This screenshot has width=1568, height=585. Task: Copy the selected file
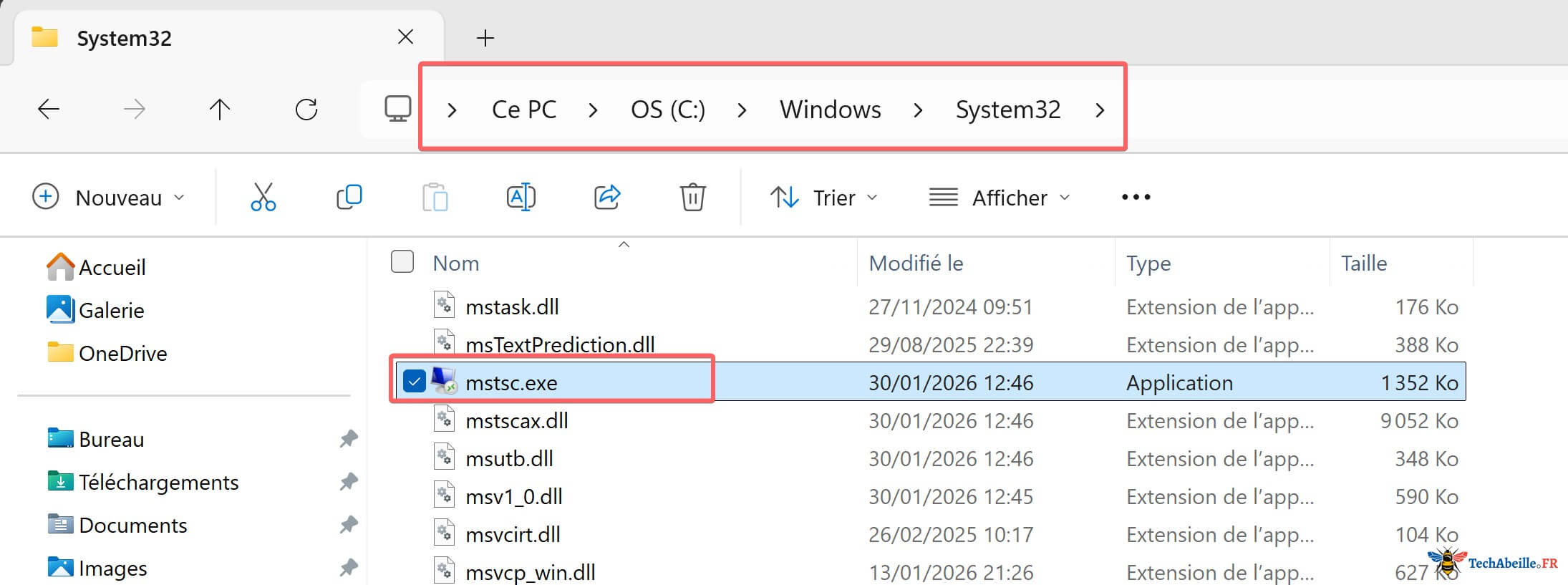coord(349,197)
